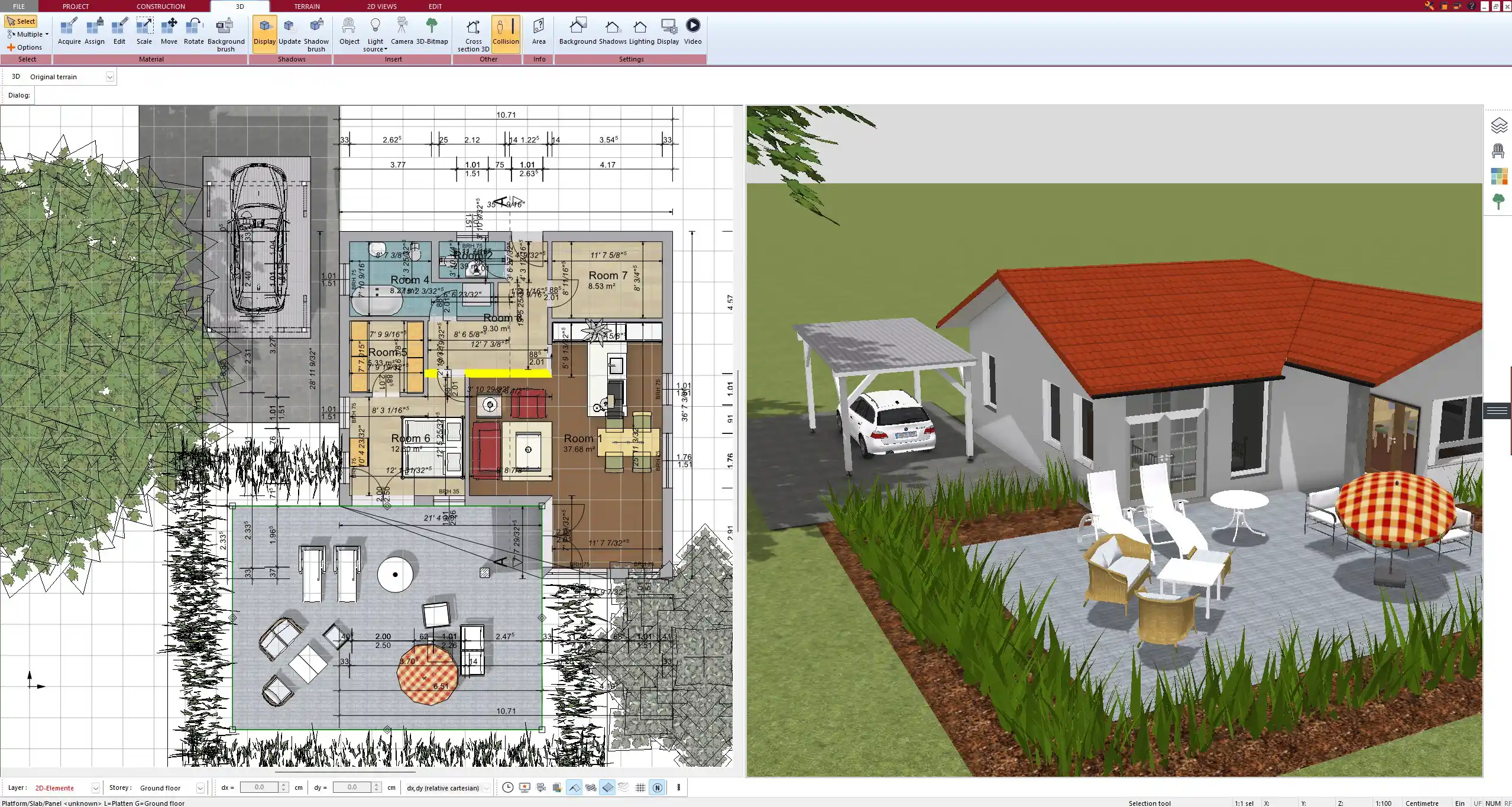Viewport: 1512px width, 807px height.
Task: Click the dx input field
Action: tap(259, 787)
